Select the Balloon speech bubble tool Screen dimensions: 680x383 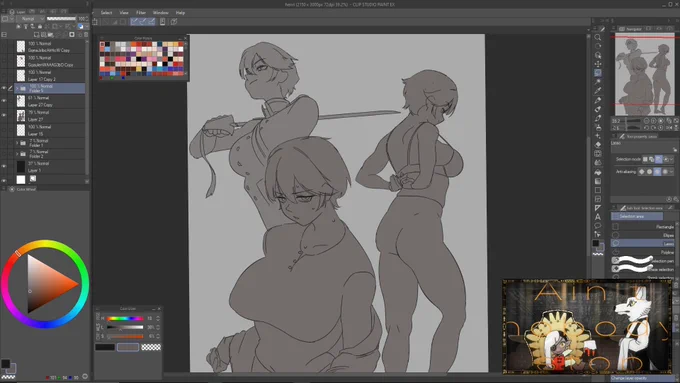coord(598,226)
